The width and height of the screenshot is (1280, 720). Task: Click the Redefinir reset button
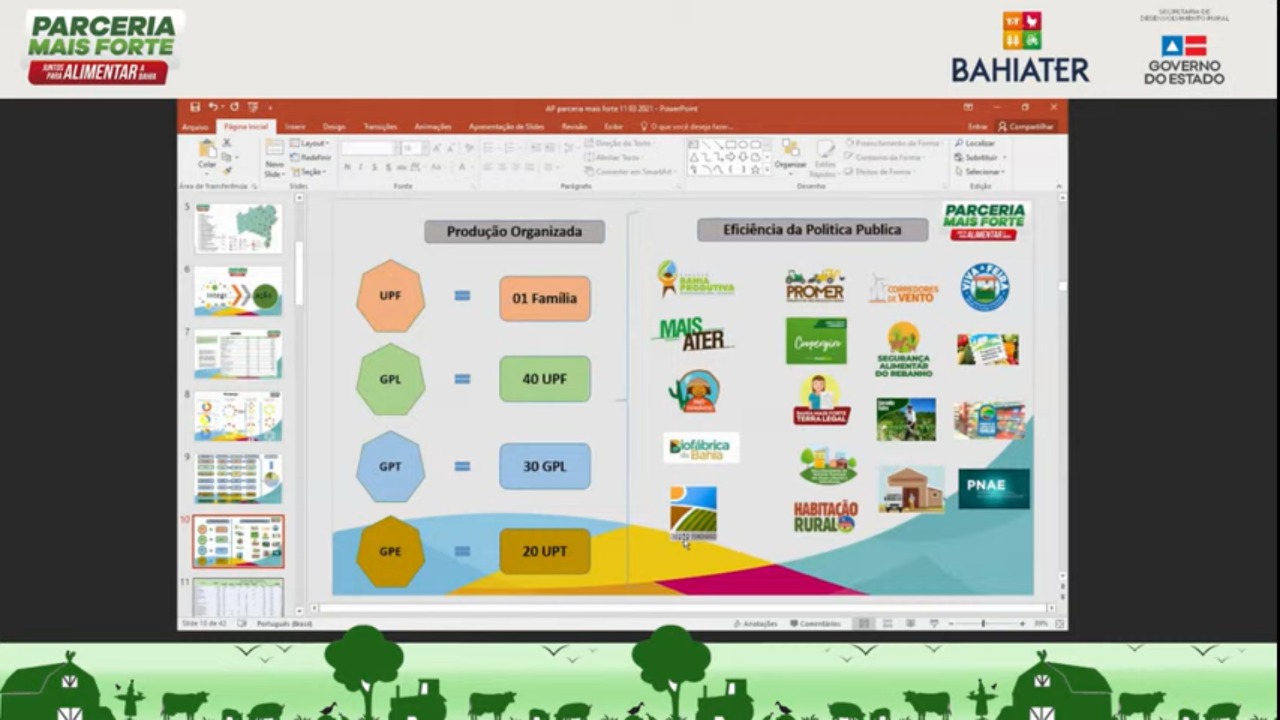[x=313, y=158]
